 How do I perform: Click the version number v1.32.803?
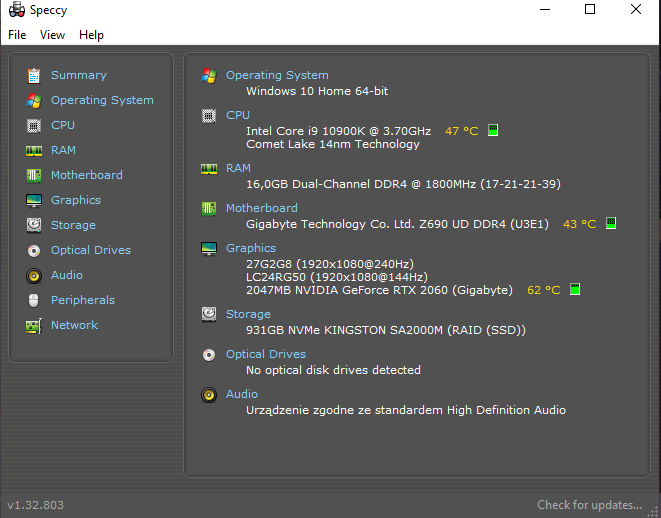pos(35,505)
